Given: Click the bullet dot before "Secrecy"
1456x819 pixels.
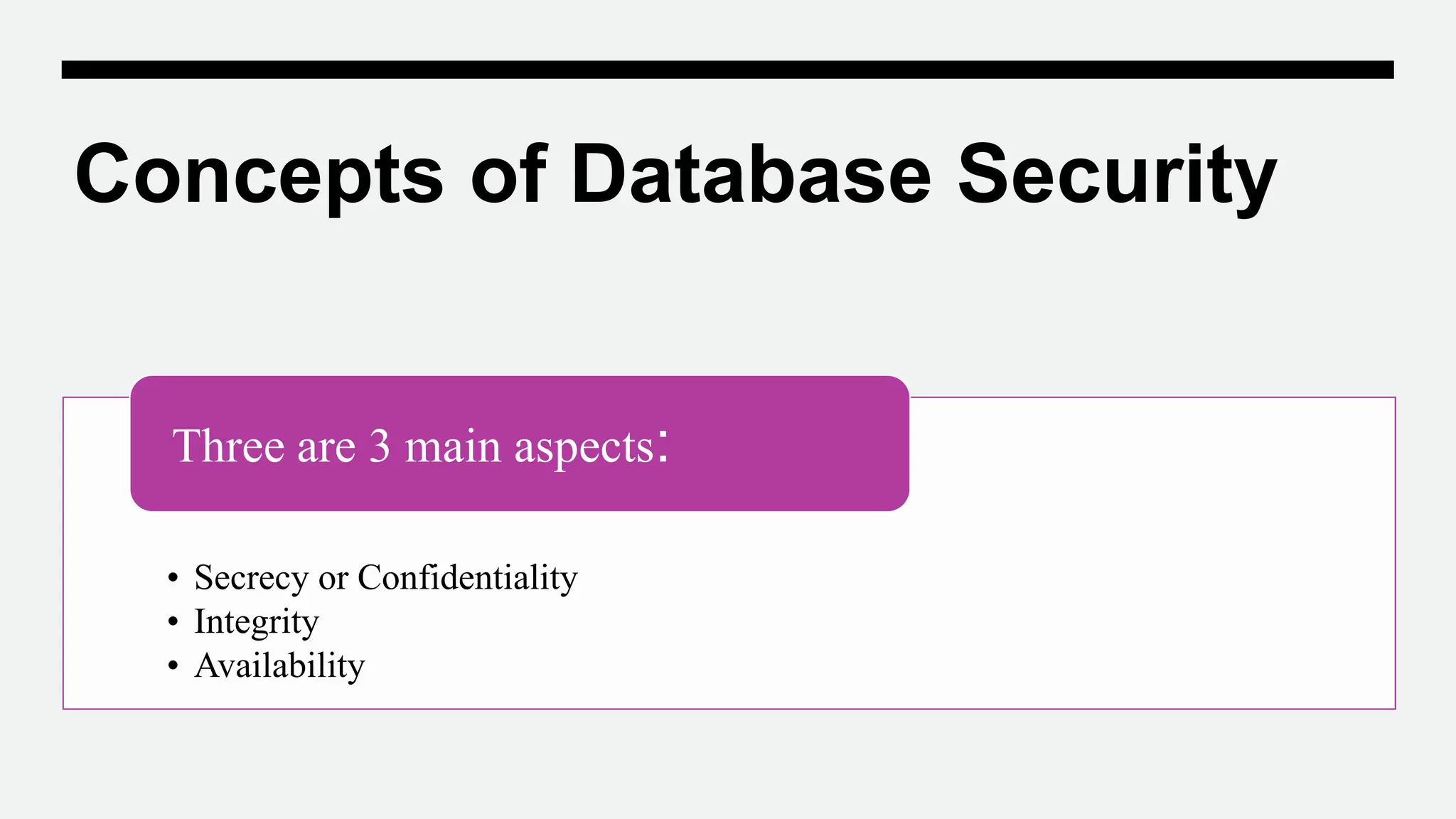Looking at the screenshot, I should (x=173, y=577).
